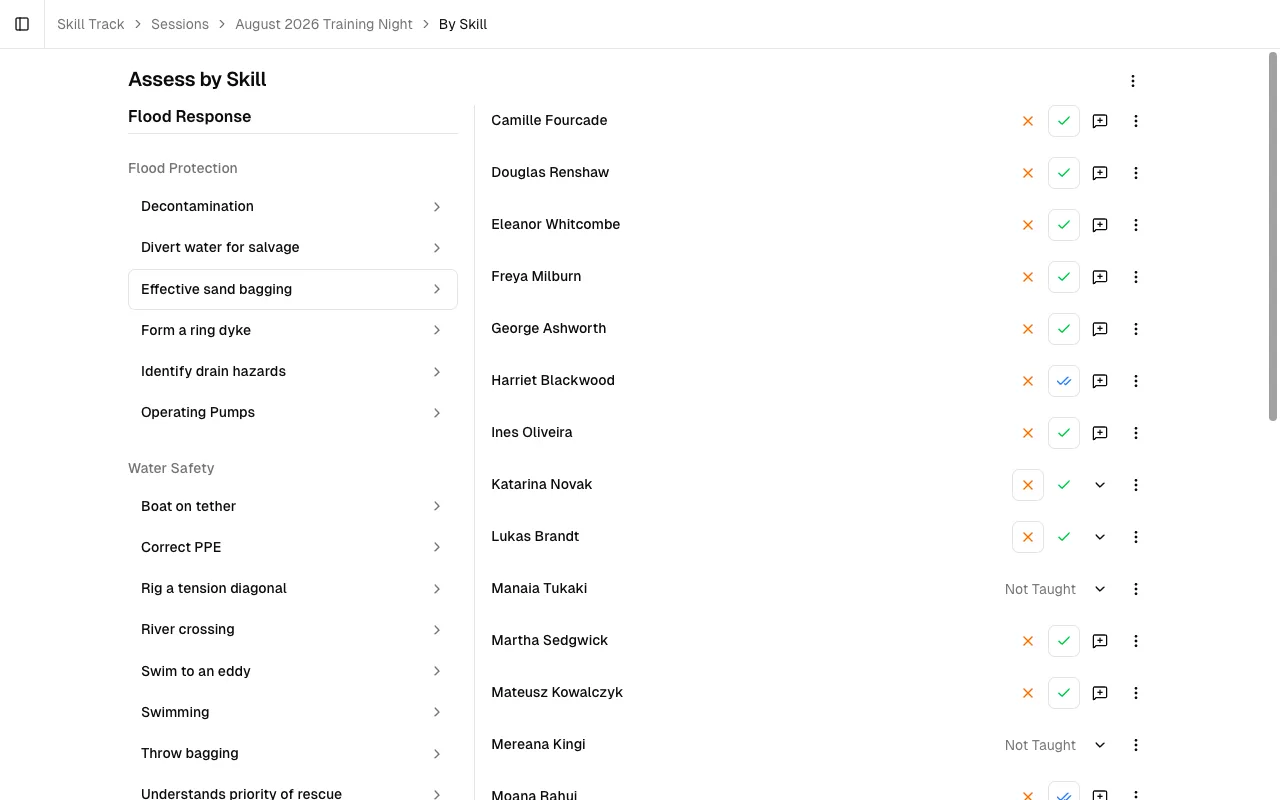Add a comment for Eleanor Whitcombe
The height and width of the screenshot is (800, 1280).
(1100, 225)
